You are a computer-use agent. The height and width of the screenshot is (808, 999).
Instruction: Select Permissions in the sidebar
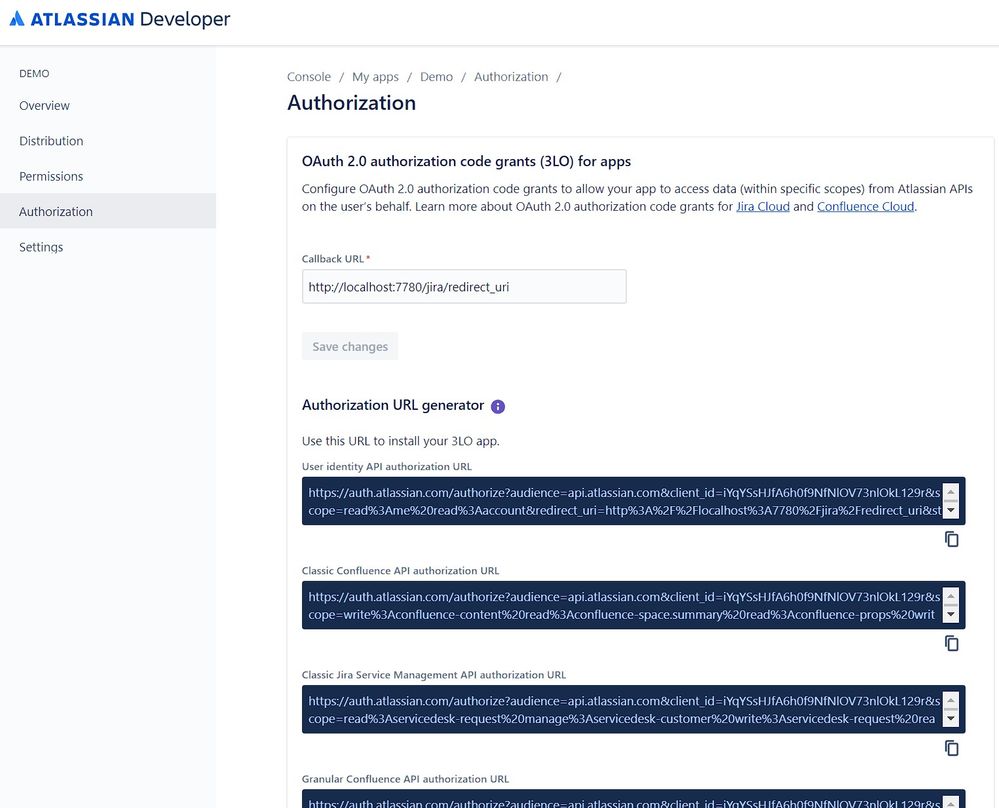[x=108, y=176]
